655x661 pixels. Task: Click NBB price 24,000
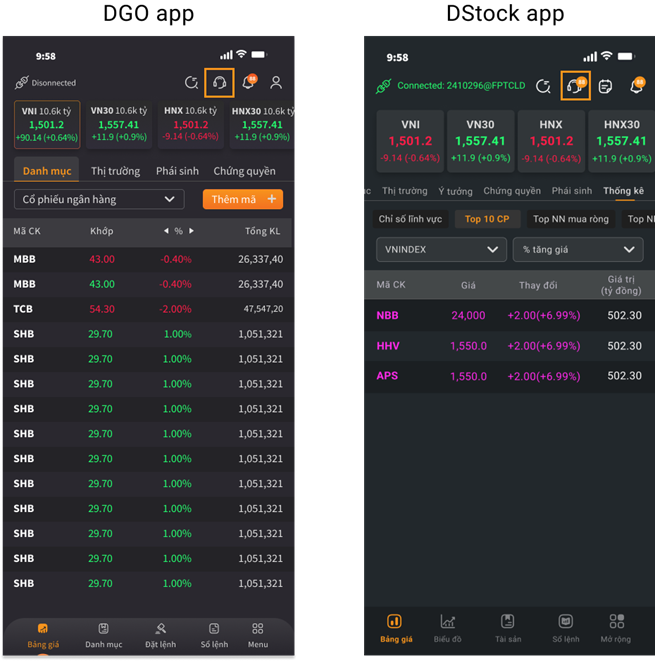coord(468,315)
